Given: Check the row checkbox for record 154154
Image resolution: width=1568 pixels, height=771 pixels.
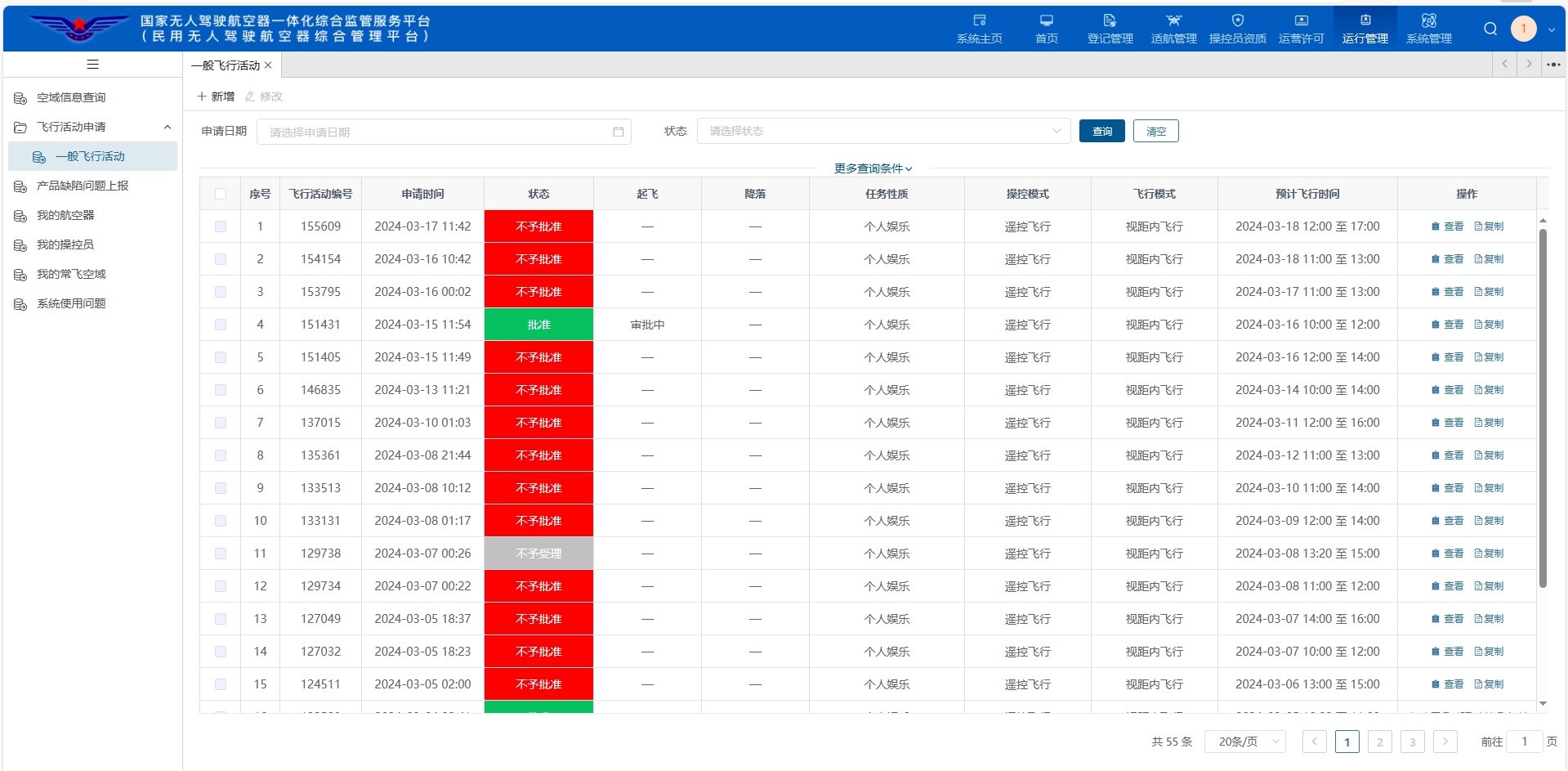Looking at the screenshot, I should point(221,259).
